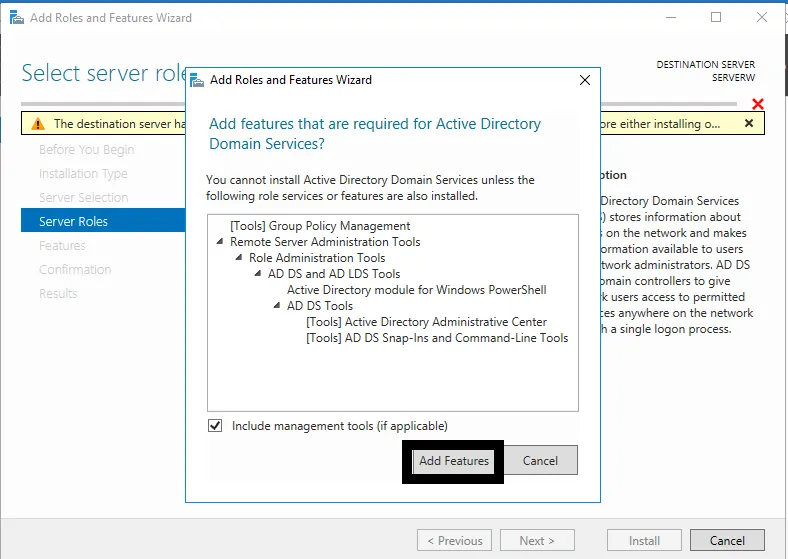Open Features wizard step
Image resolution: width=788 pixels, height=559 pixels.
[x=62, y=245]
